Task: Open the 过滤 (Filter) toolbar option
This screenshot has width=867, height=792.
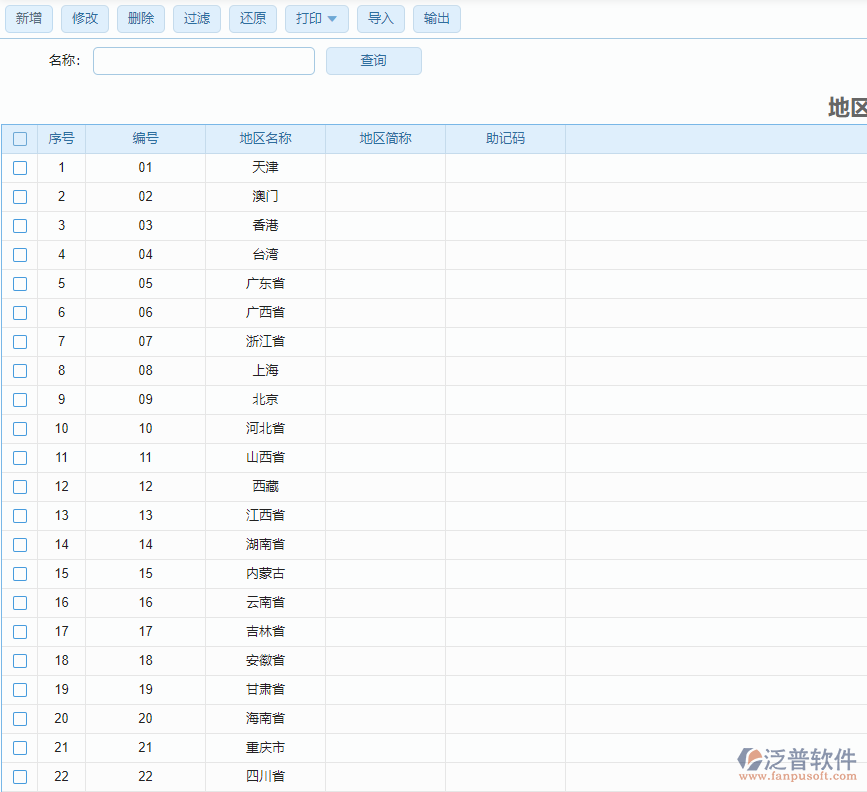Action: tap(197, 19)
